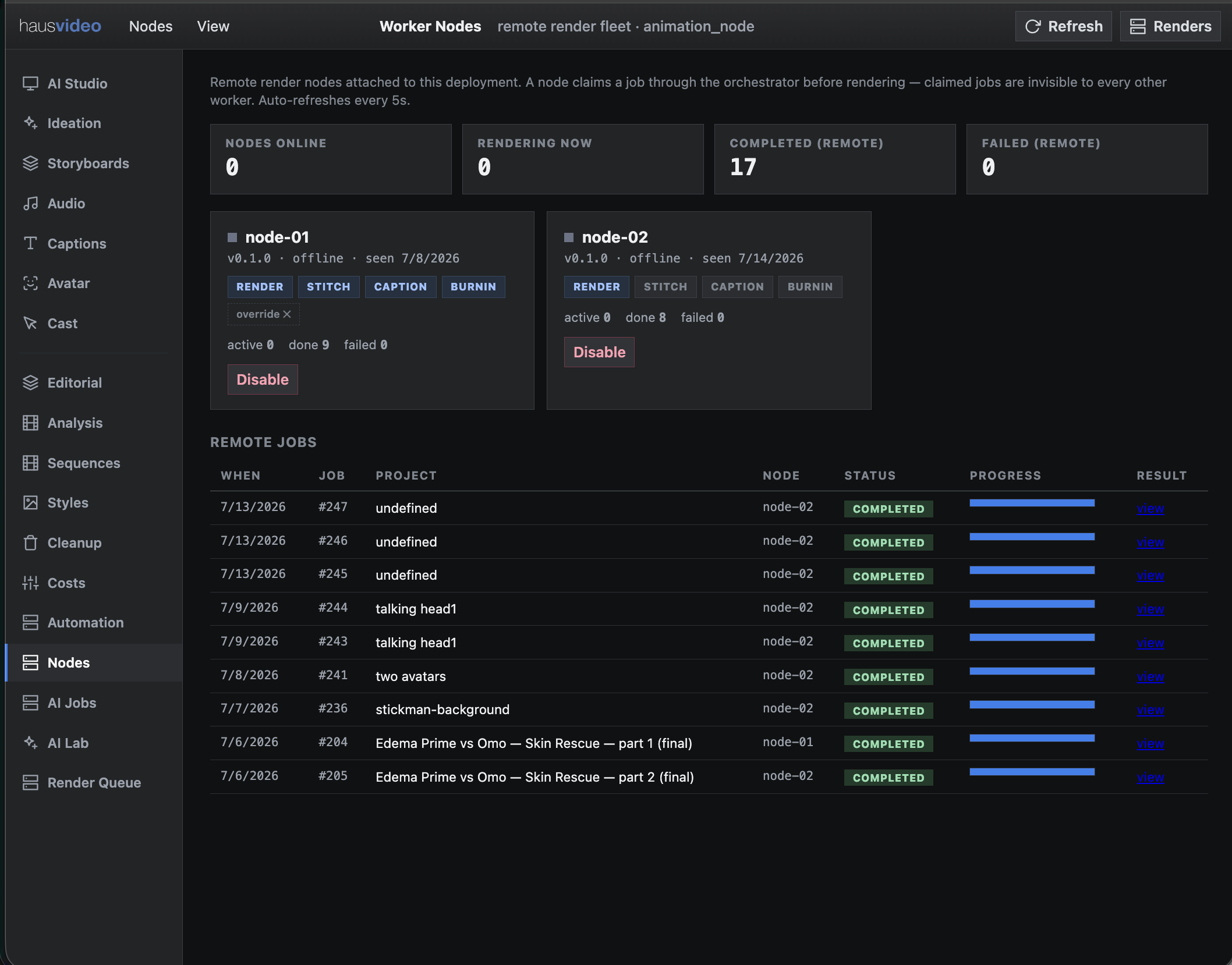The width and height of the screenshot is (1232, 965).
Task: View result of job #204
Action: [1150, 744]
